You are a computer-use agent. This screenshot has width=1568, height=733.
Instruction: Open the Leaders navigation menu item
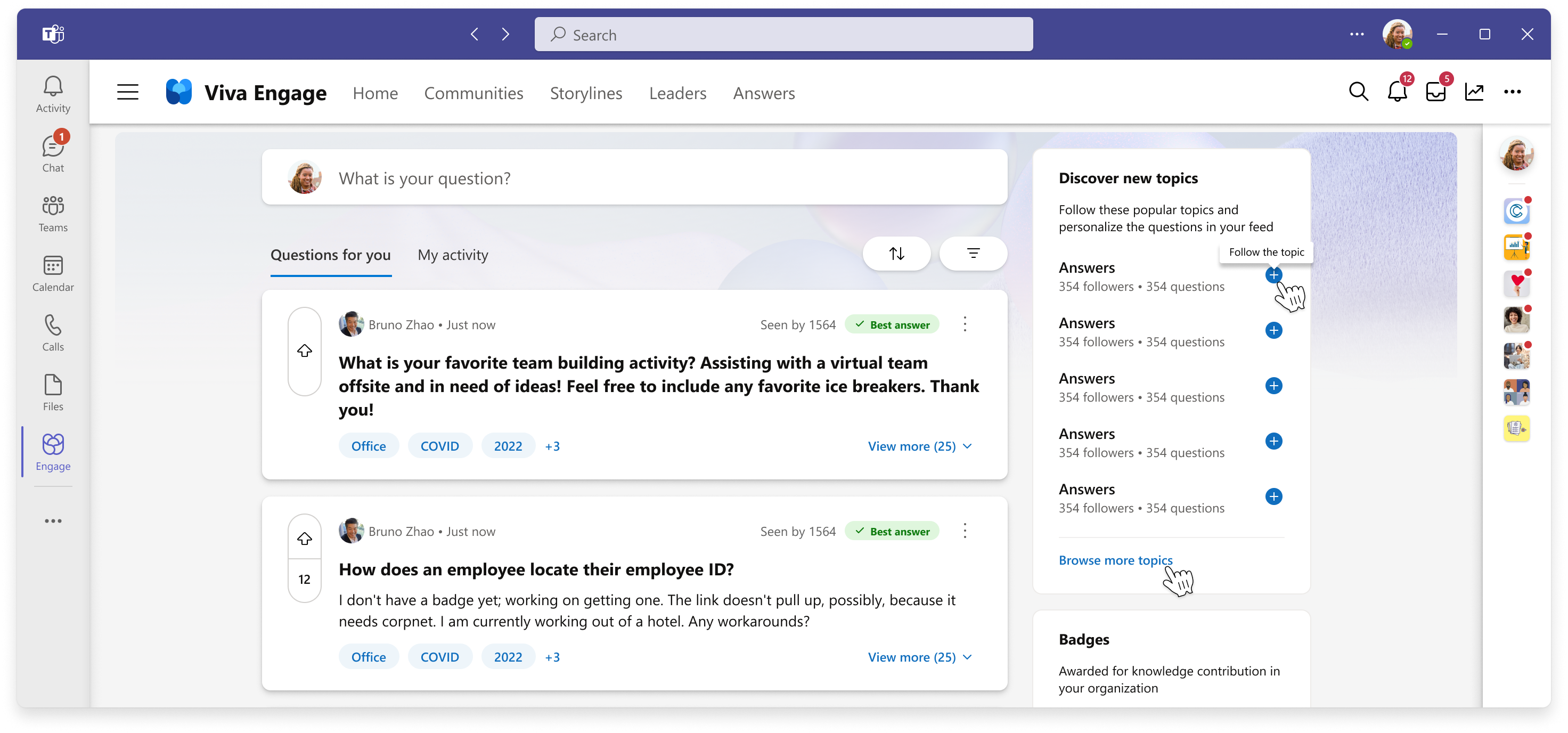coord(677,92)
